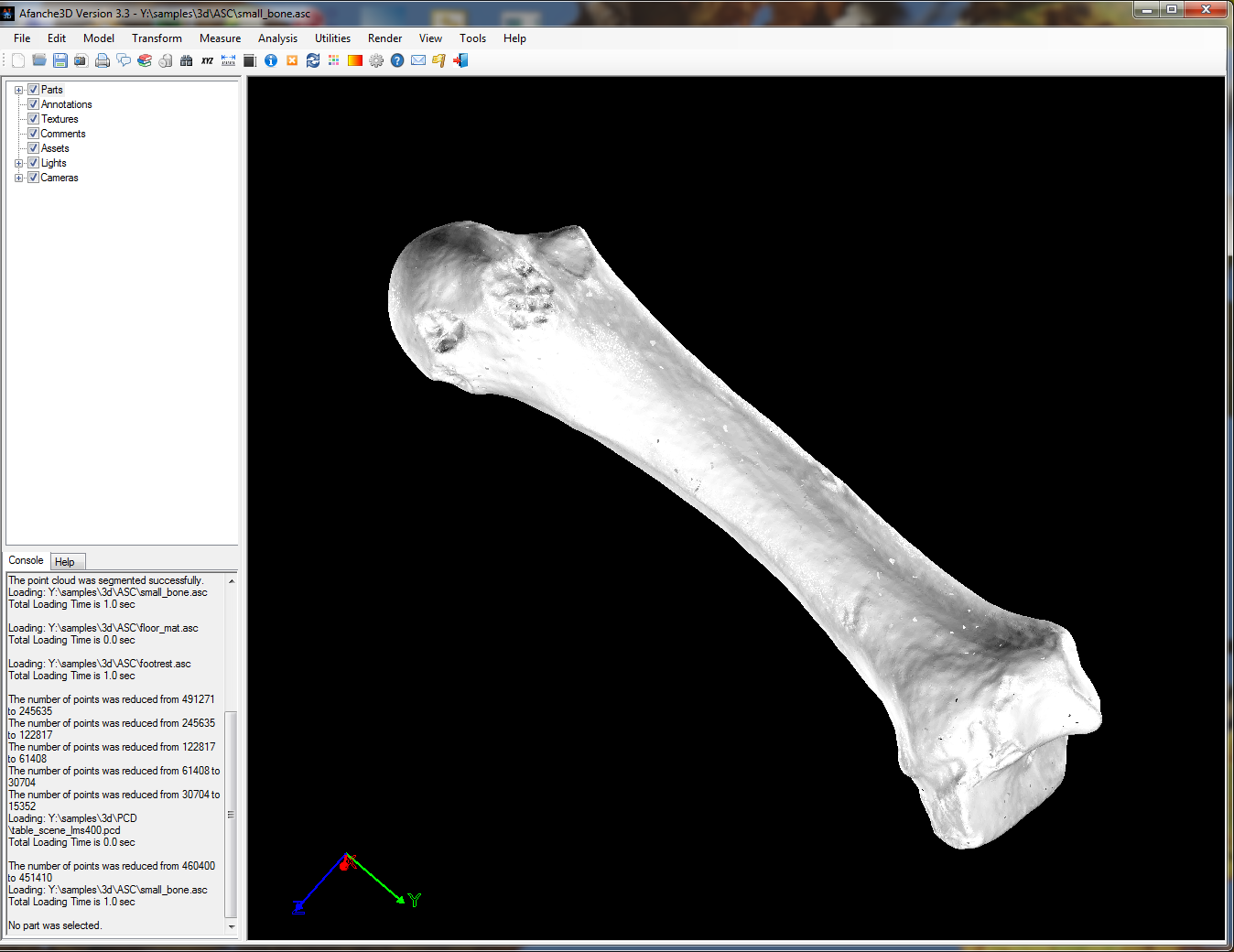The width and height of the screenshot is (1234, 952).
Task: Click the console scrollbar down arrow
Action: (x=232, y=926)
